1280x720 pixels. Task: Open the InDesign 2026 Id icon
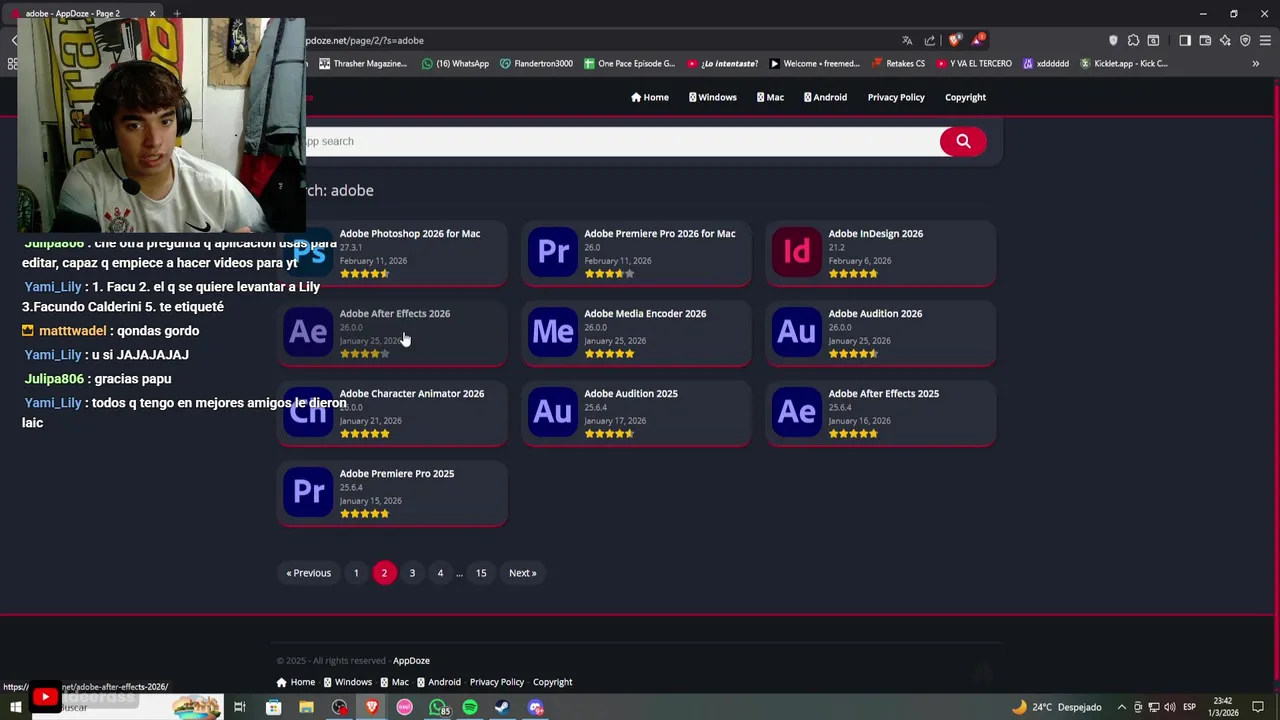tap(797, 252)
